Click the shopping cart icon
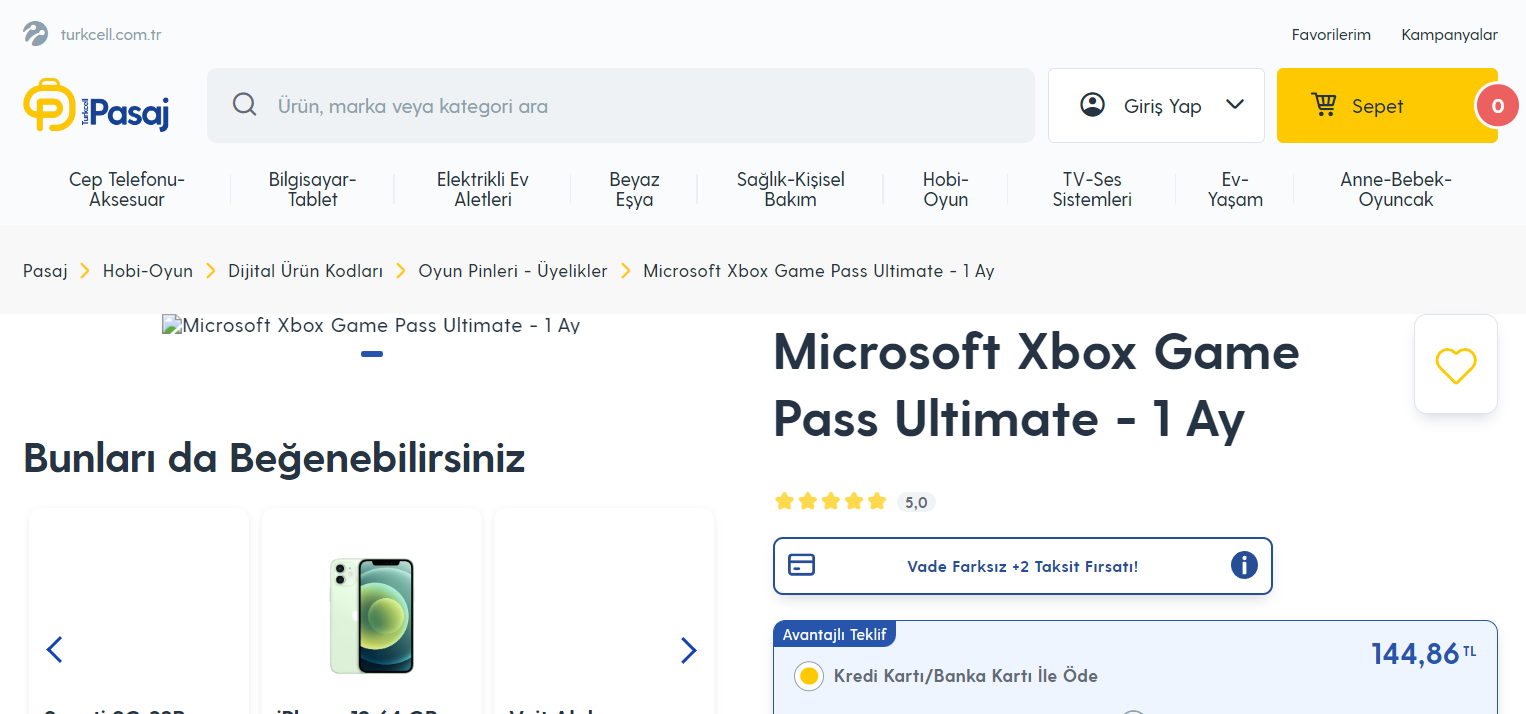Viewport: 1526px width, 714px height. pyautogui.click(x=1325, y=105)
